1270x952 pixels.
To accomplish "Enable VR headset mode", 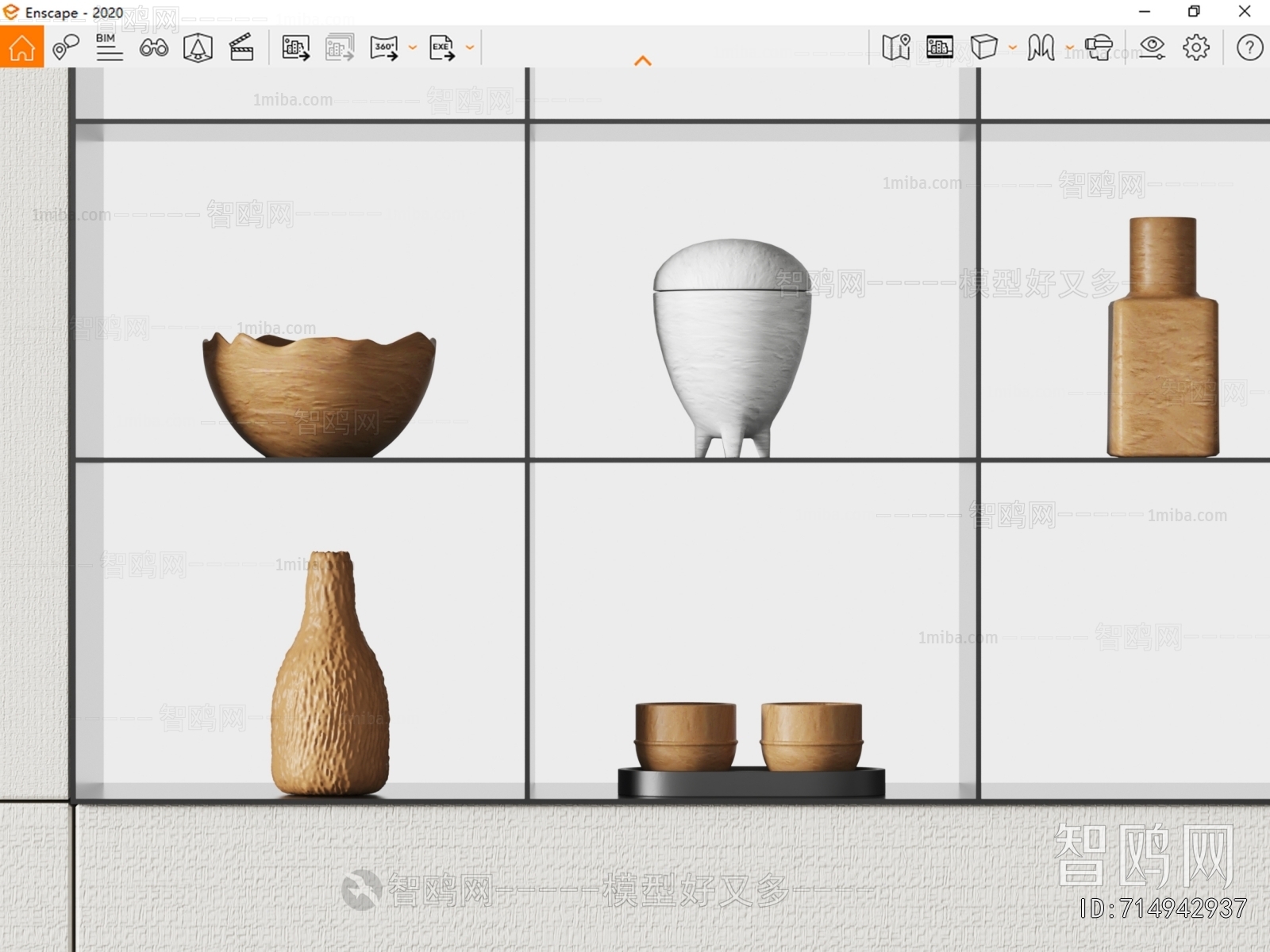I will (1099, 48).
